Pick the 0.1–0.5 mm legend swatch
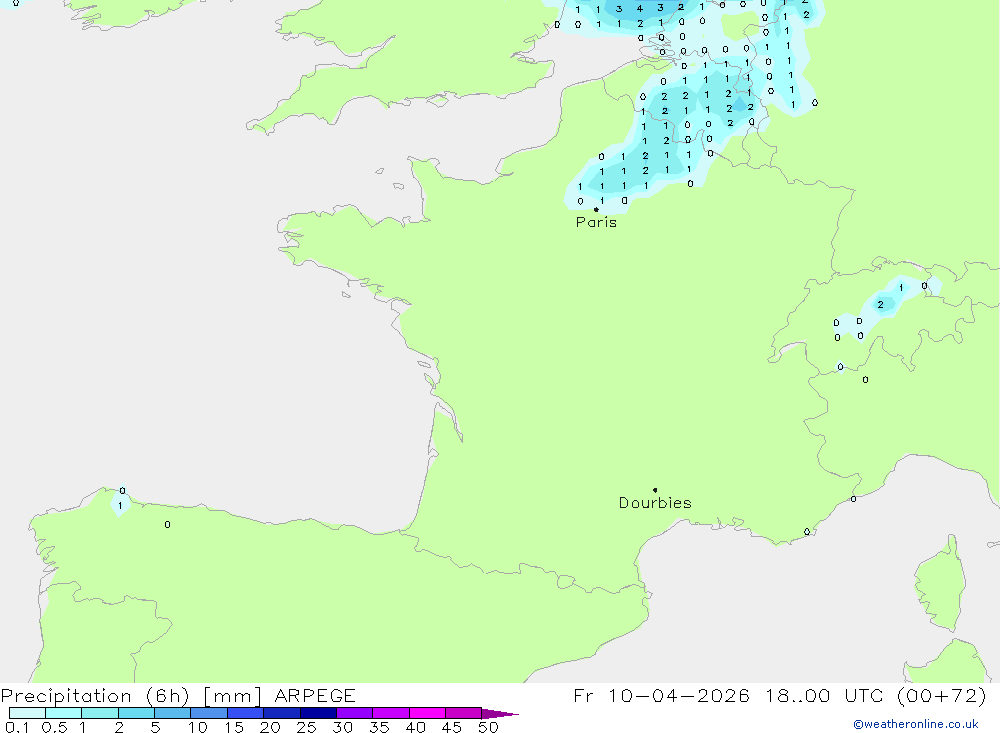1000x733 pixels. (27, 713)
